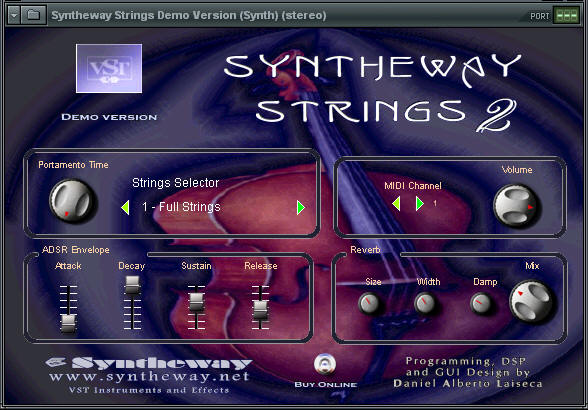Increase MIDI Channel with right arrow
Viewport: 588px width, 410px height.
click(x=420, y=203)
